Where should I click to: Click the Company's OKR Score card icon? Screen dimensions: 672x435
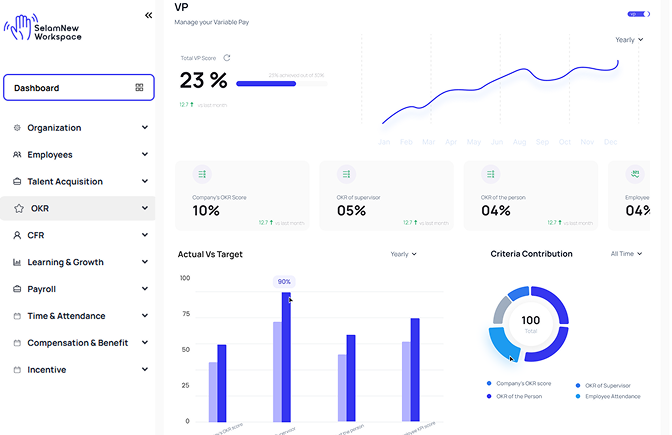point(203,174)
